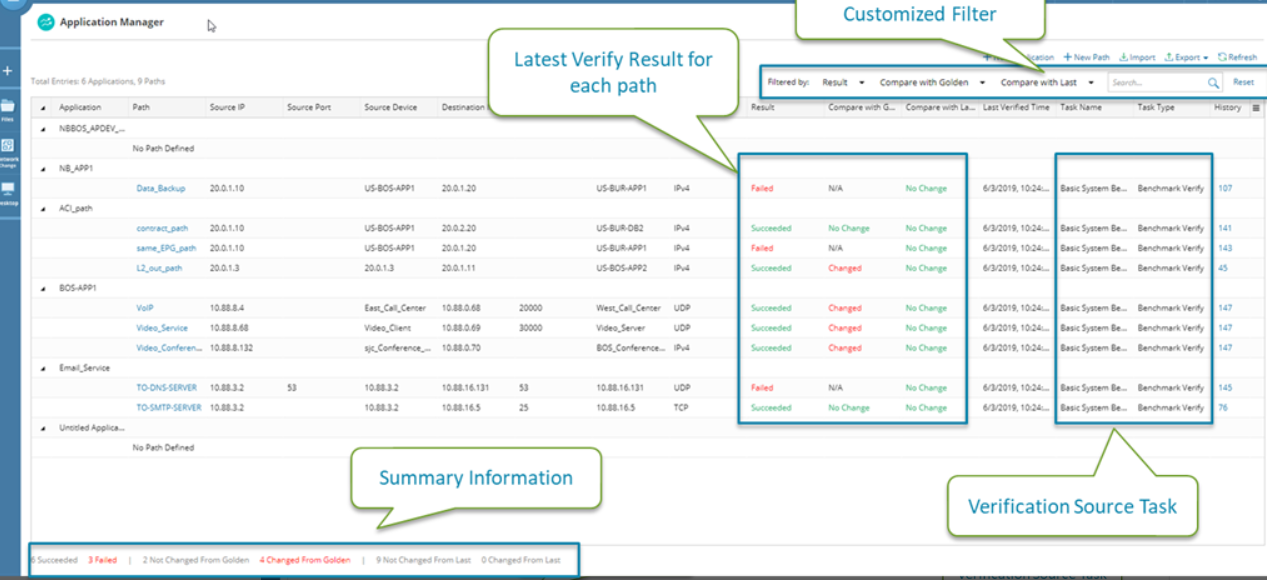This screenshot has height=580, width=1267.
Task: Open the TO-SMTP-SERVER path link
Action: click(x=168, y=408)
